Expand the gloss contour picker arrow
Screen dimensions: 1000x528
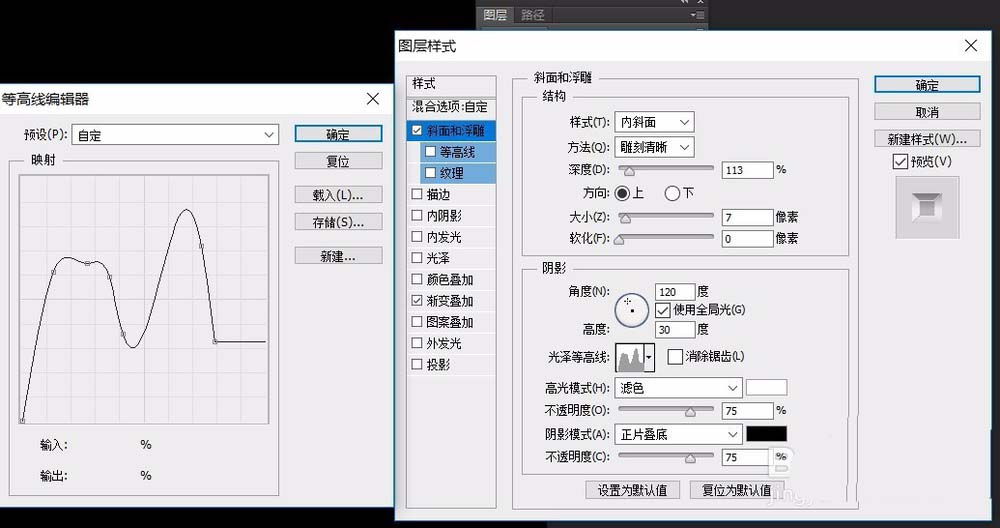[x=650, y=357]
